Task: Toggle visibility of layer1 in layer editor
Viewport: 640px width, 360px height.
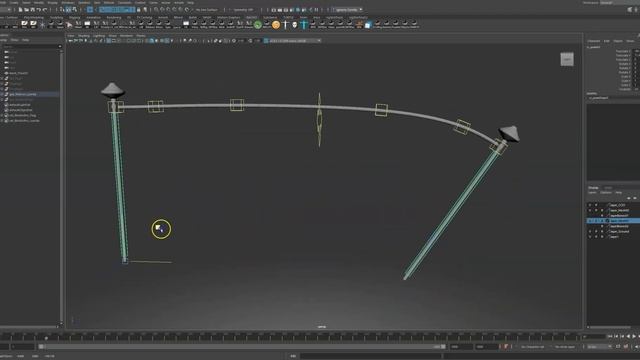Action: pos(589,237)
